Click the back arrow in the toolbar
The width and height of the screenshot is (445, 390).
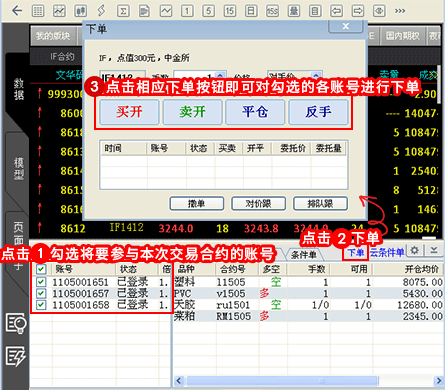click(17, 11)
